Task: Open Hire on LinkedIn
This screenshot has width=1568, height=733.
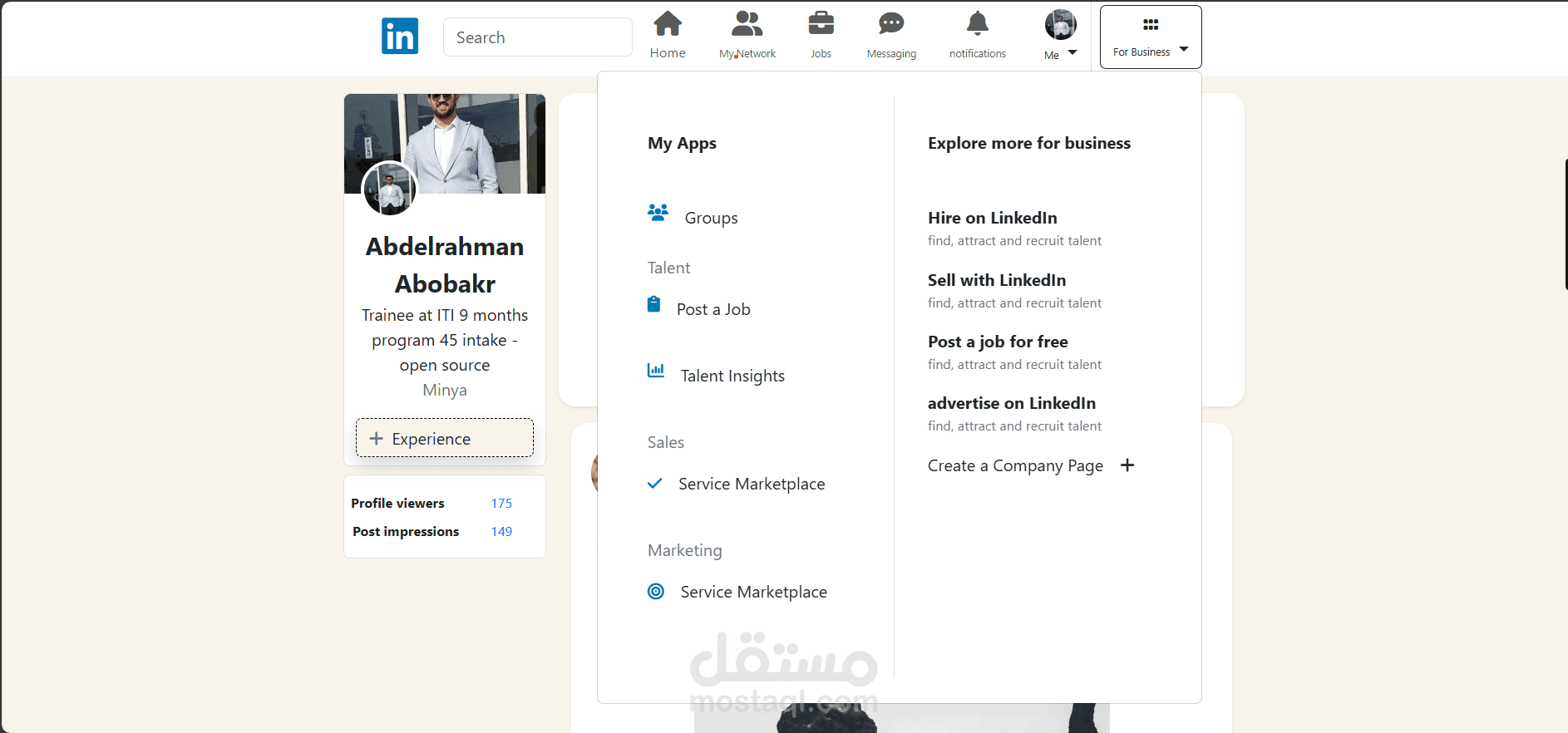Action: coord(993,218)
